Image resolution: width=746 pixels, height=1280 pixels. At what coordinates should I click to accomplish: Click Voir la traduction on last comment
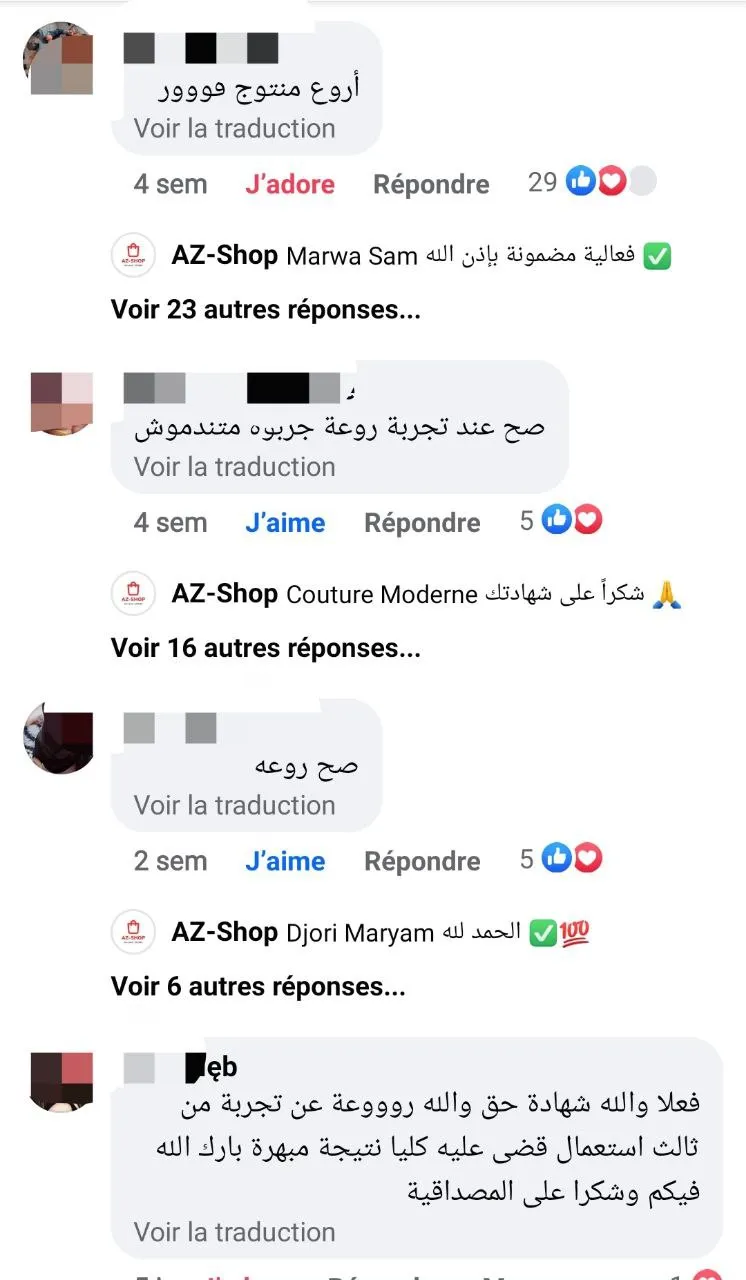[x=235, y=1232]
